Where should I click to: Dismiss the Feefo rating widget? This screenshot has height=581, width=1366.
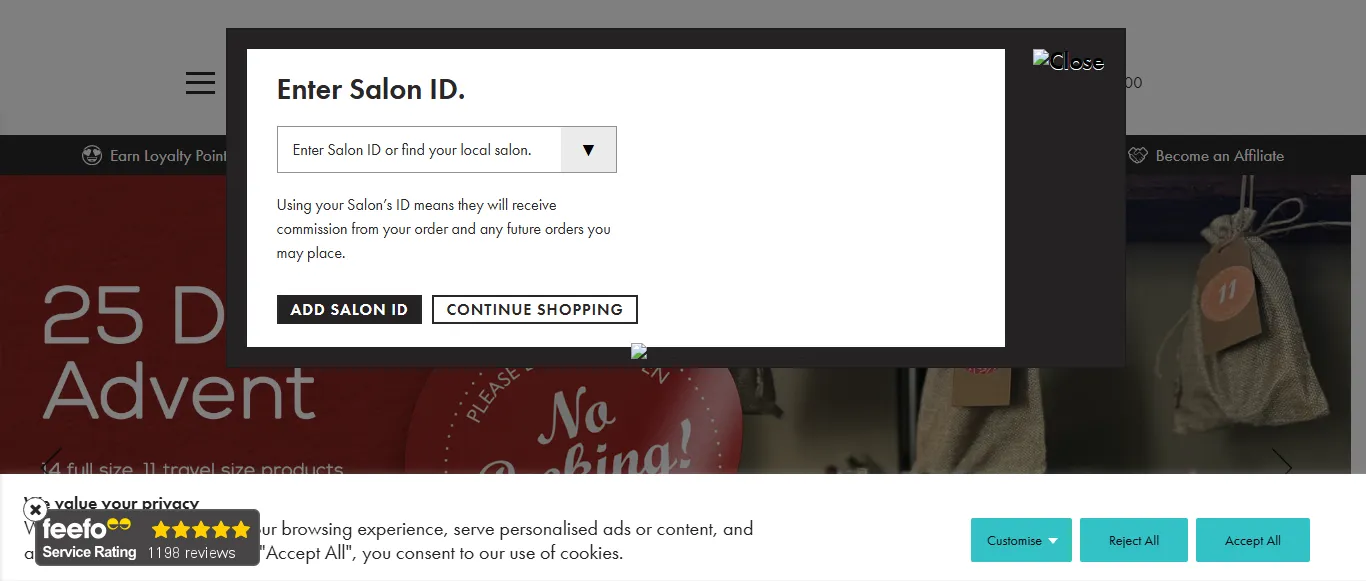35,510
